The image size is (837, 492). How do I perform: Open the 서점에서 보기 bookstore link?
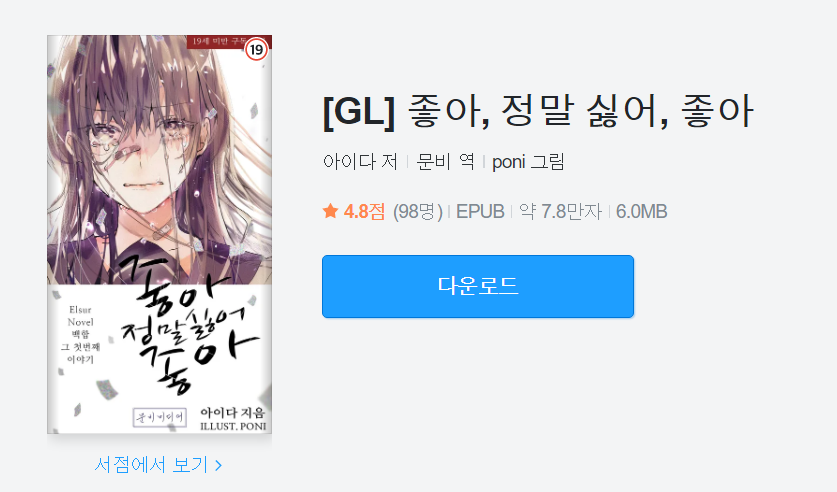pyautogui.click(x=158, y=465)
